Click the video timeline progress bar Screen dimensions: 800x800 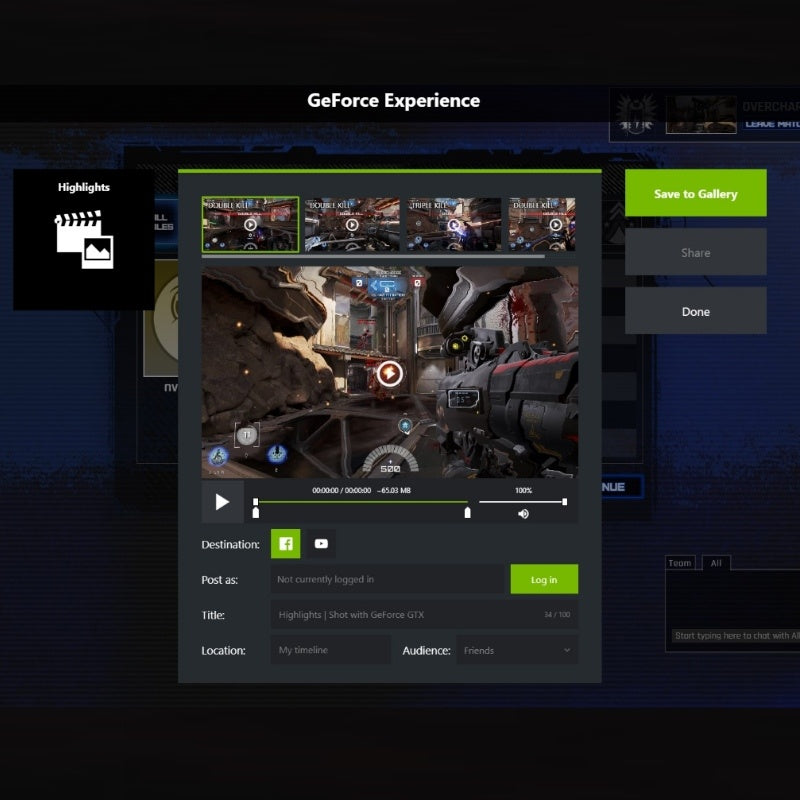pyautogui.click(x=361, y=502)
